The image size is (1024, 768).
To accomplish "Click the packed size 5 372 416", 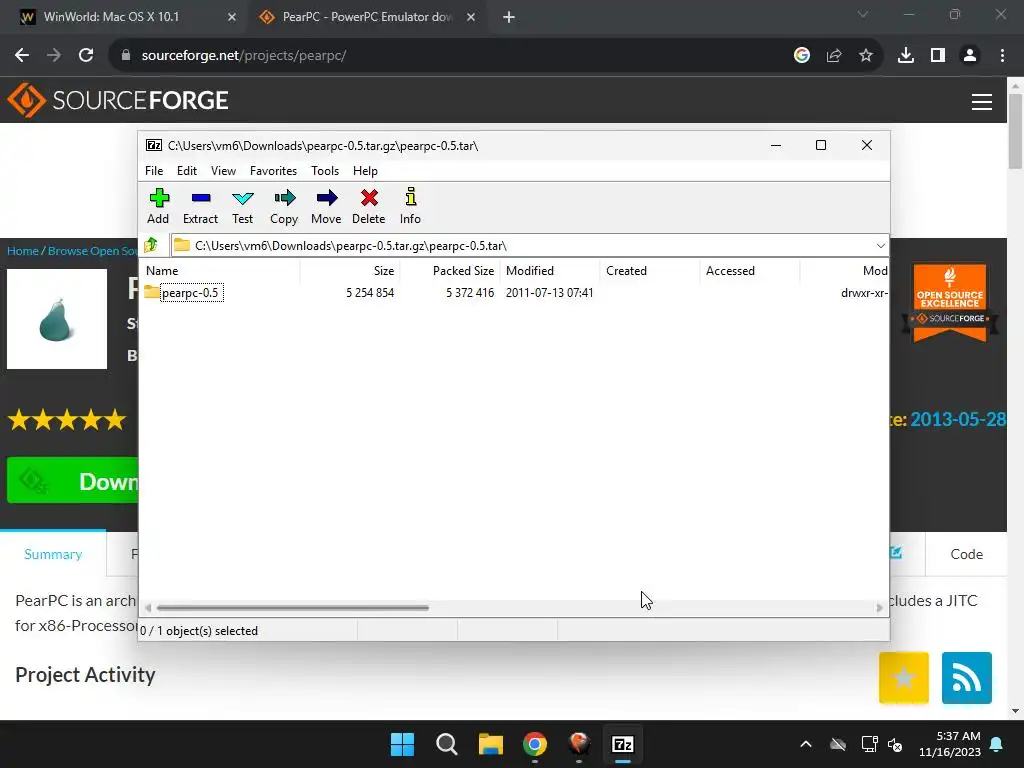I will 470,293.
